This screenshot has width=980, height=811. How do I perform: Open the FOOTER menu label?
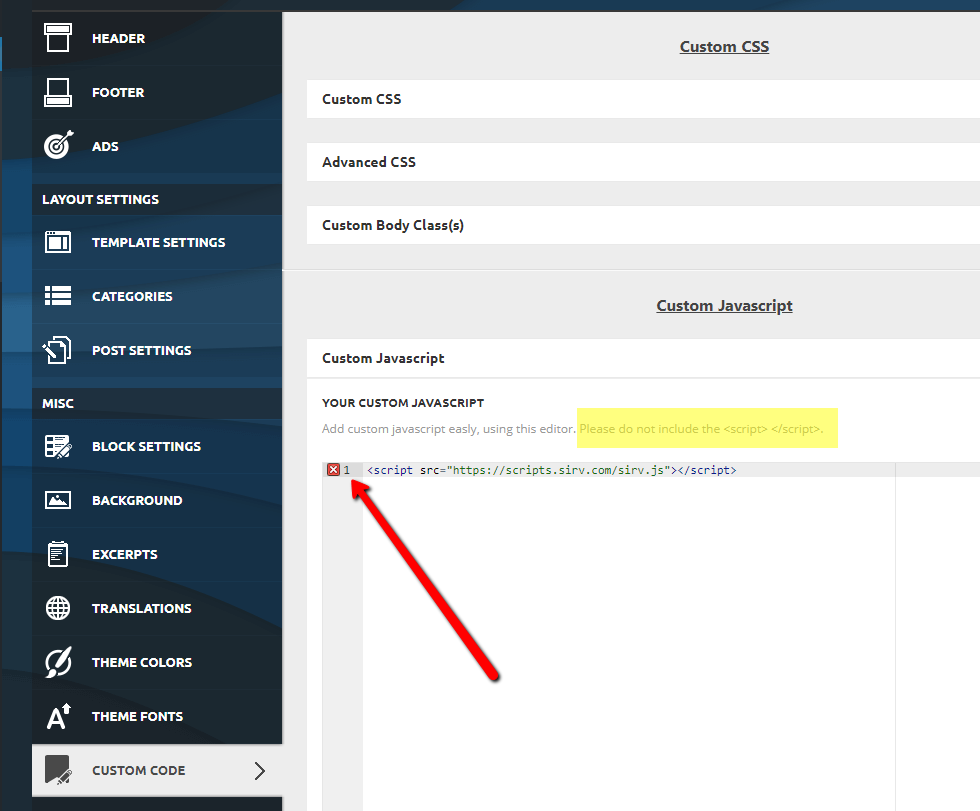click(118, 92)
